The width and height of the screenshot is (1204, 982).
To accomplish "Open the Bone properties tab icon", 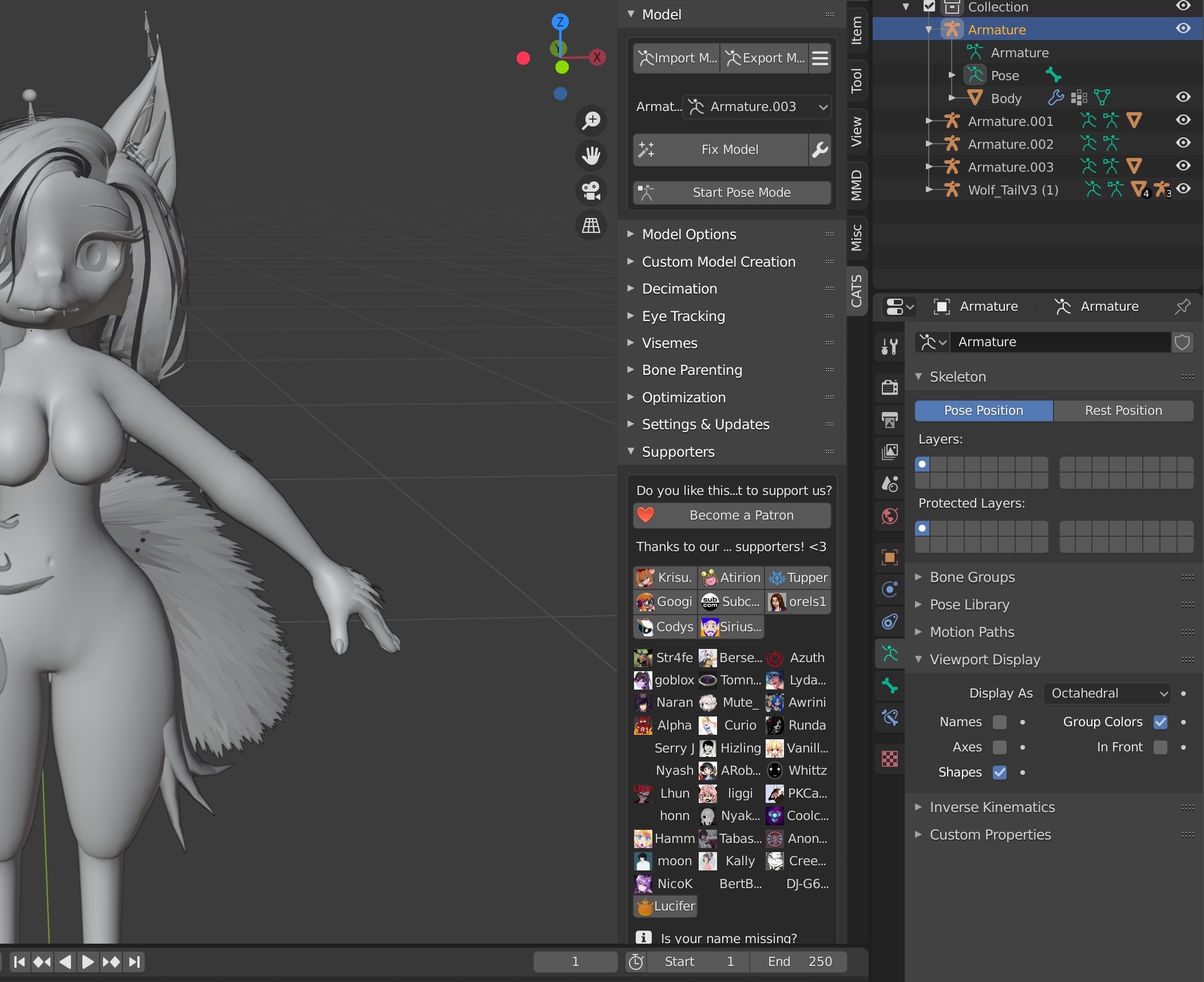I will (x=890, y=686).
